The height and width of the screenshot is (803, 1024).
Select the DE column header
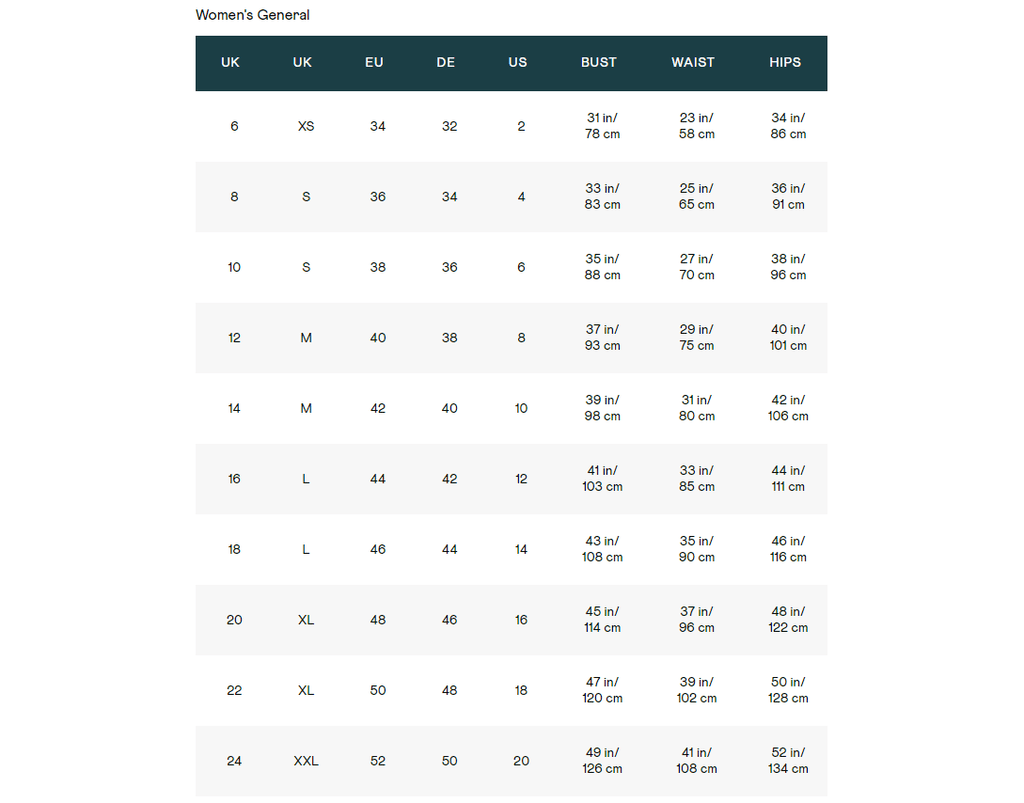[x=446, y=62]
